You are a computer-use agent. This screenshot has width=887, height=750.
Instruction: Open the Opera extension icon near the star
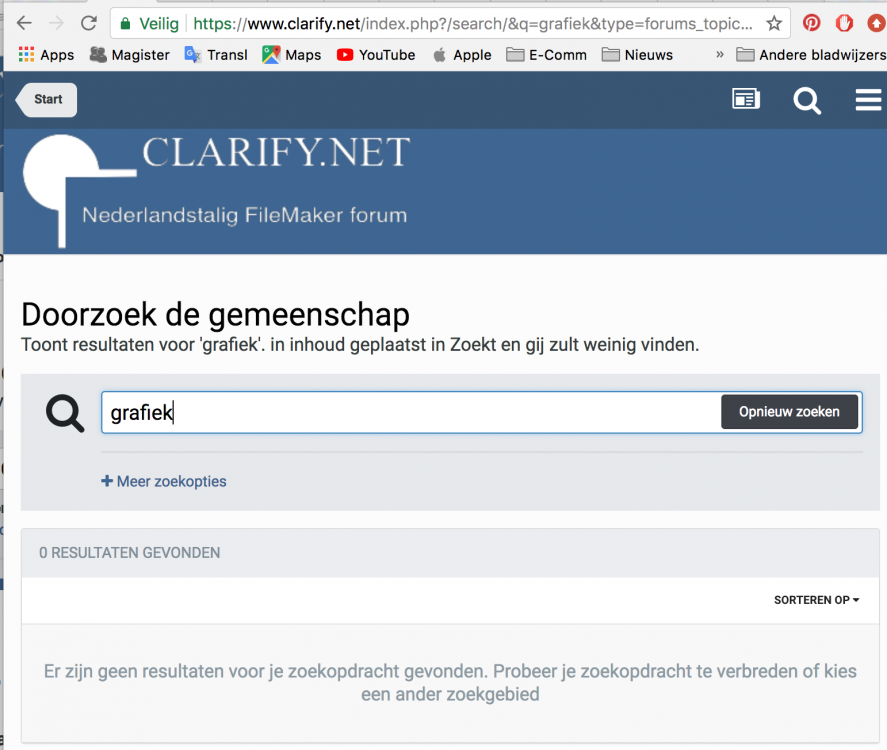click(x=843, y=20)
